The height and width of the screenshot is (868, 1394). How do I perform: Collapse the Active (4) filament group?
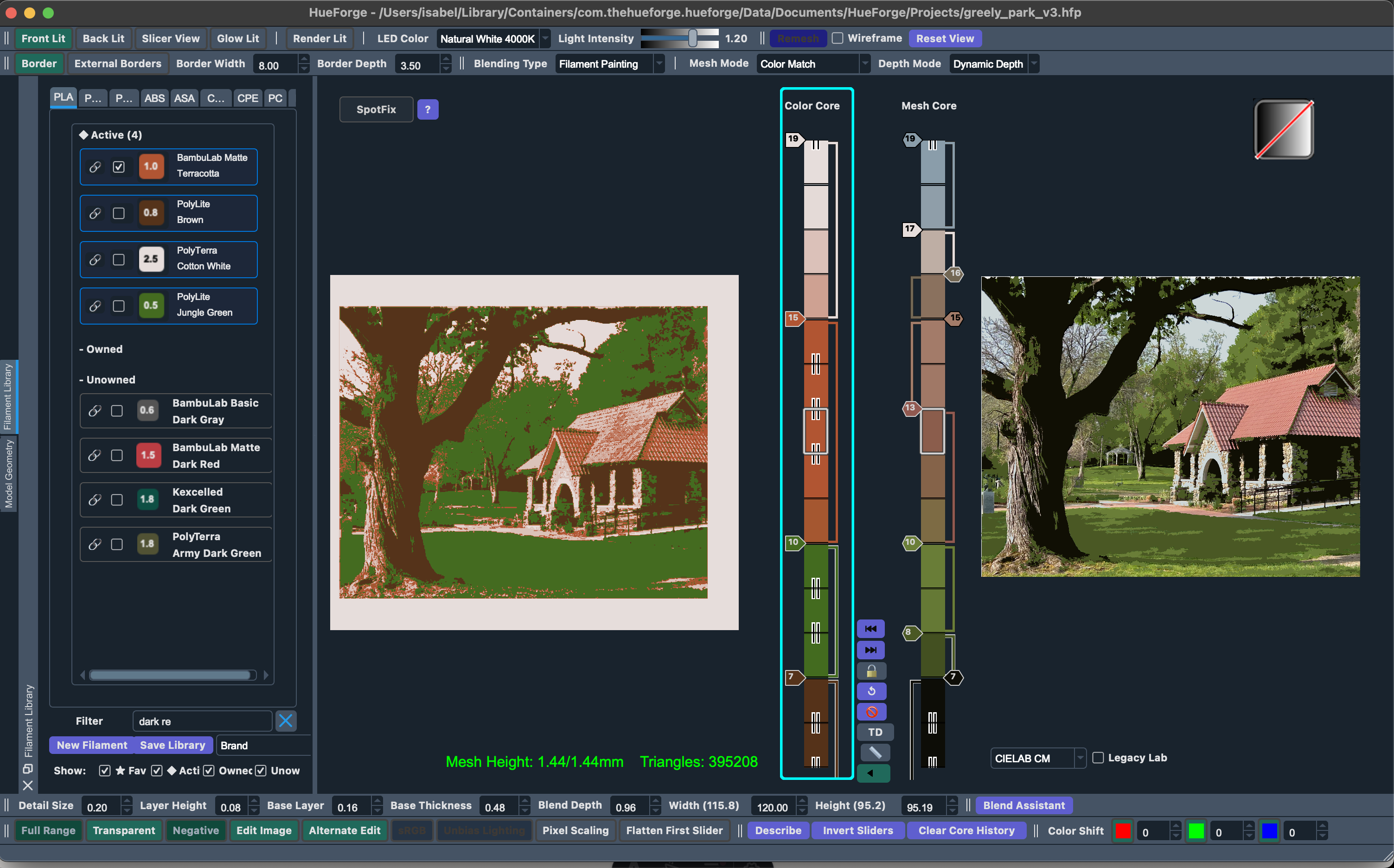111,135
